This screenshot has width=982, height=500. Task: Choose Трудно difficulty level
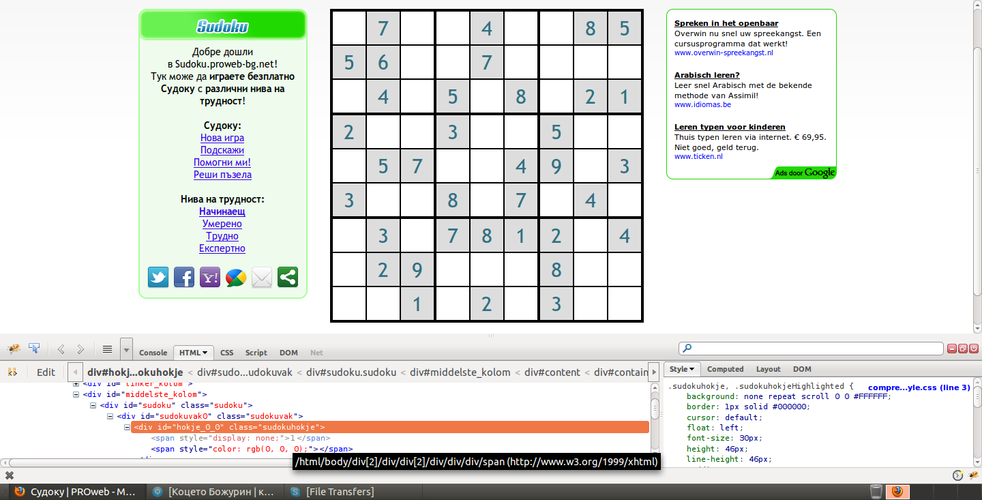(x=222, y=236)
